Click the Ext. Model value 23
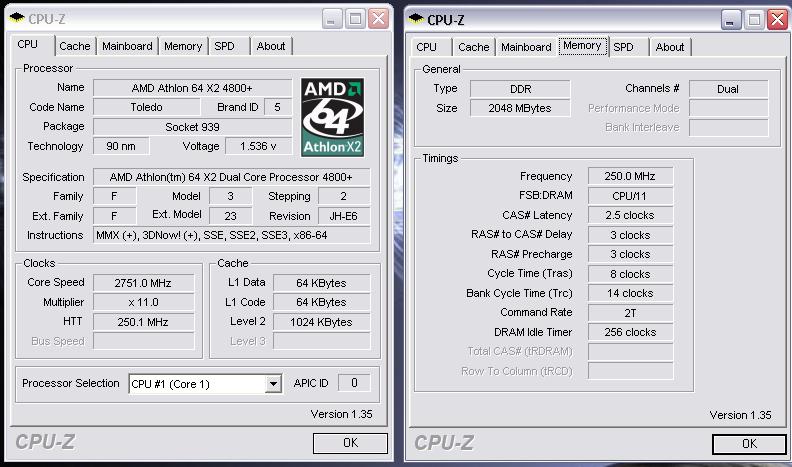 tap(230, 216)
